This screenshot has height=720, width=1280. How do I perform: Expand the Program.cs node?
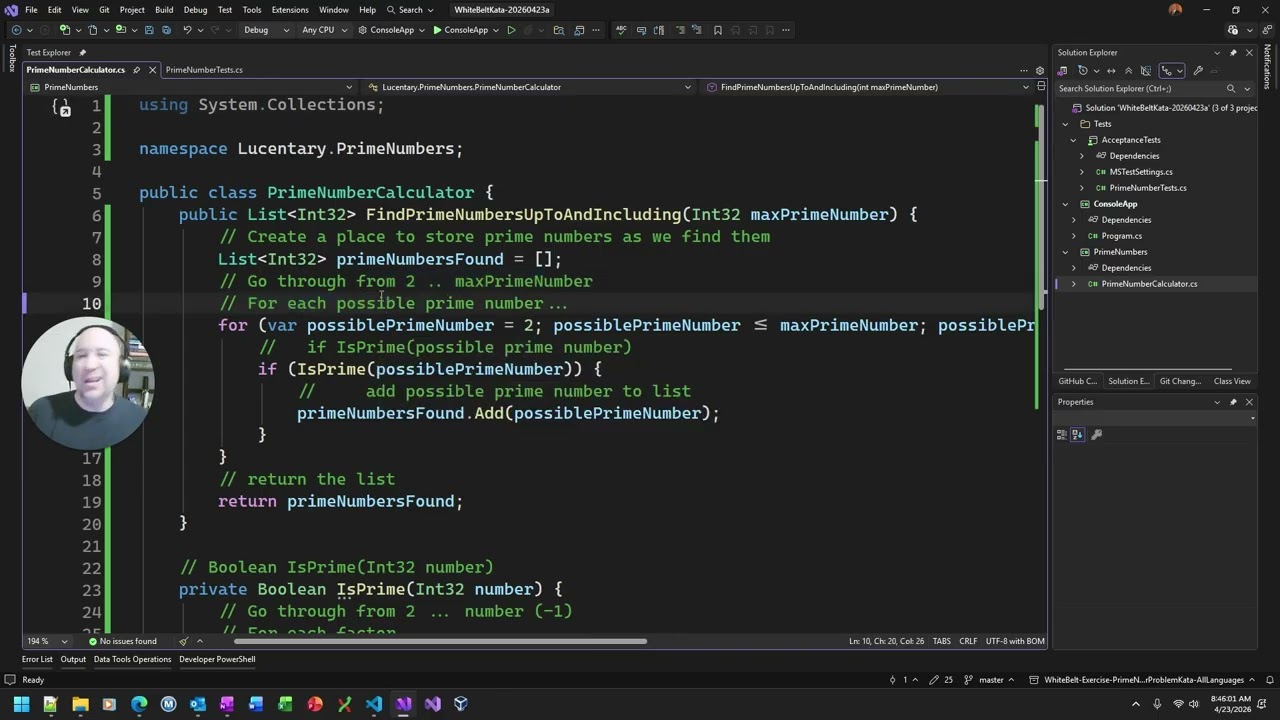coord(1073,236)
